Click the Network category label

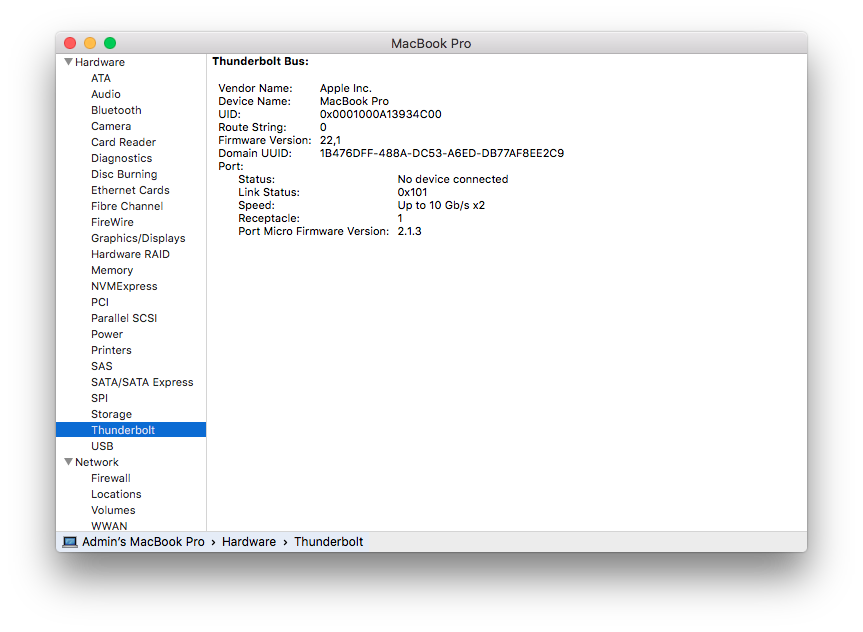(97, 462)
